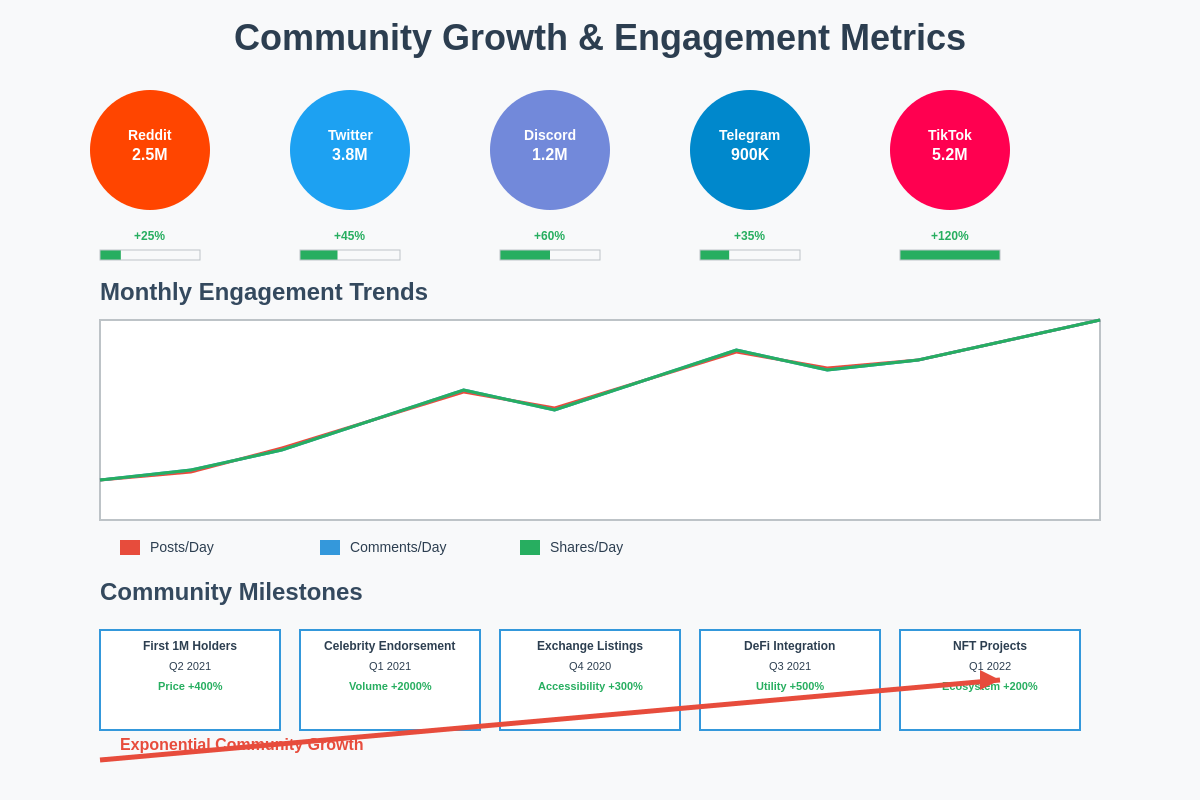Viewport: 1200px width, 800px height.
Task: Click the Posts/Day legend label
Action: 182,547
